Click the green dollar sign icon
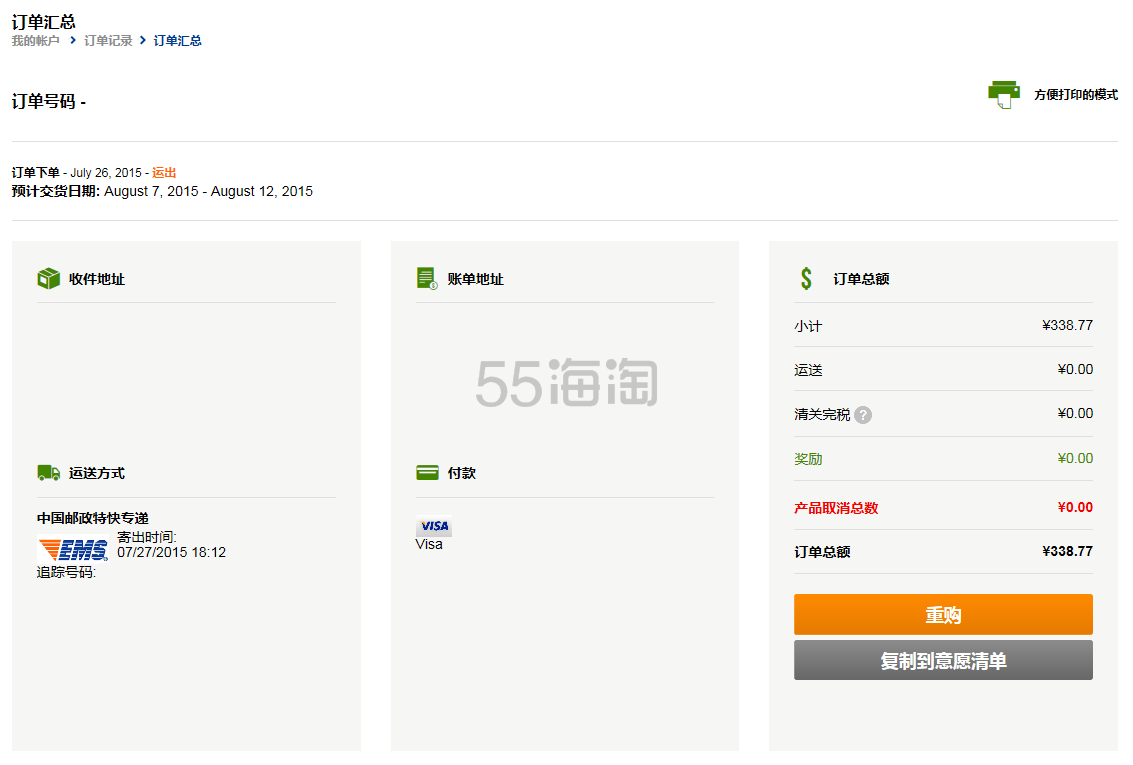 [806, 279]
